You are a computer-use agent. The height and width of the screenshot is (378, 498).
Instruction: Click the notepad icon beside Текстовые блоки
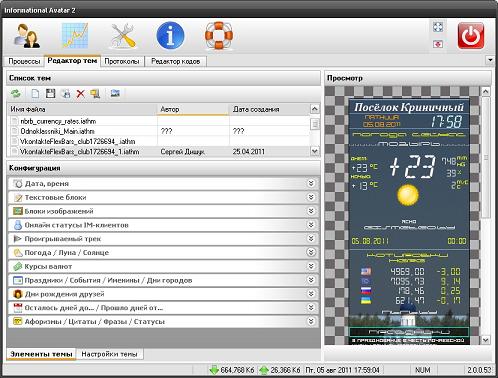(x=18, y=197)
